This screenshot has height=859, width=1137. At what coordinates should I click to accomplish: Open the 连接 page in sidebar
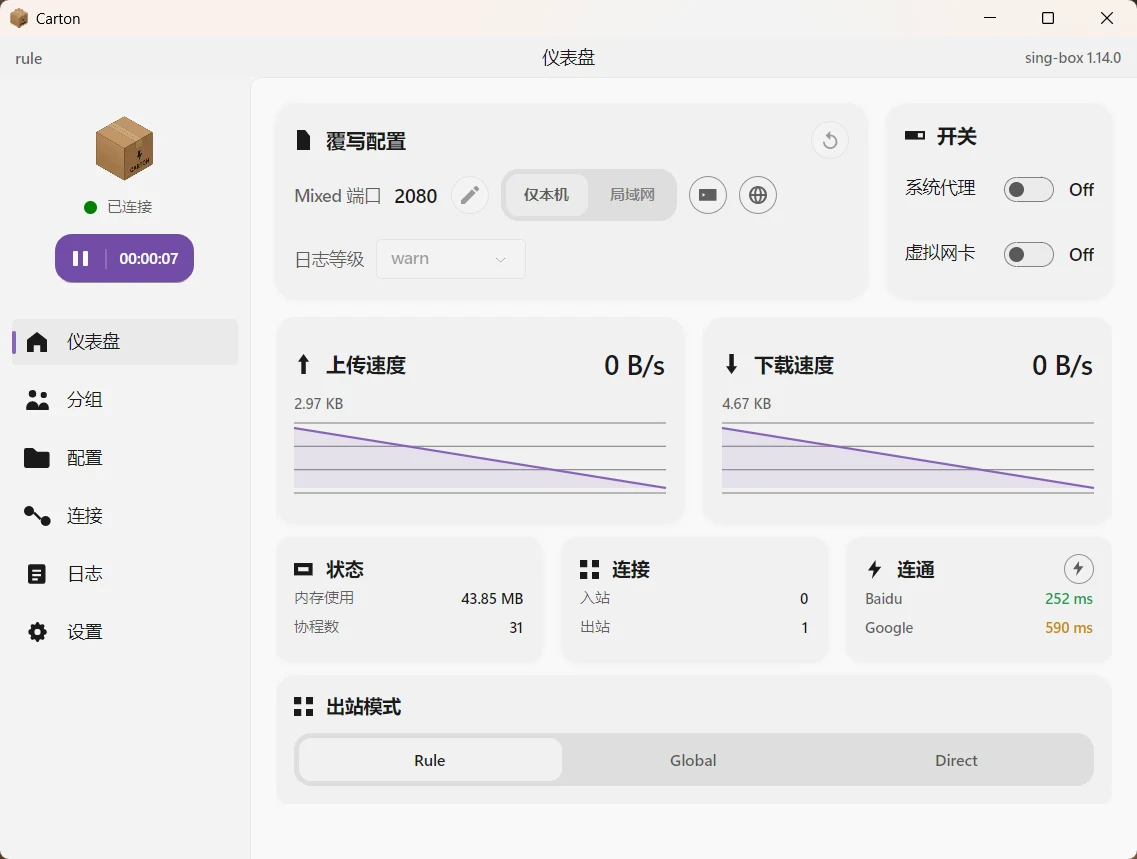pyautogui.click(x=125, y=515)
